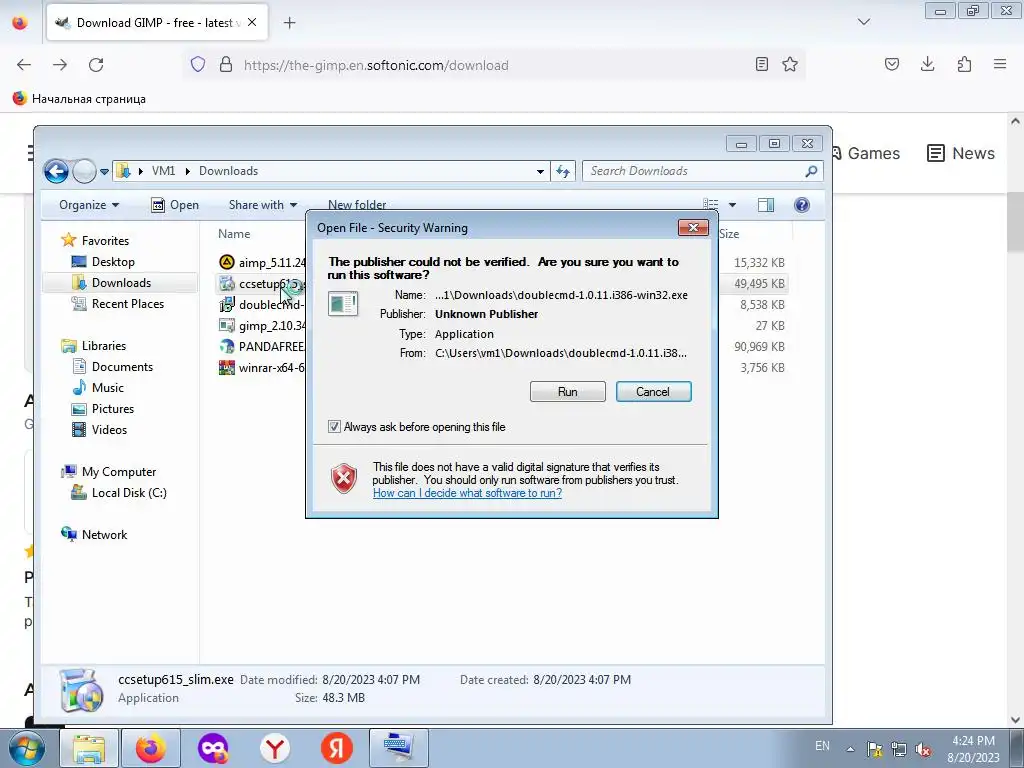Image resolution: width=1024 pixels, height=768 pixels.
Task: Select the aimp_5.11 file icon
Action: click(x=227, y=263)
